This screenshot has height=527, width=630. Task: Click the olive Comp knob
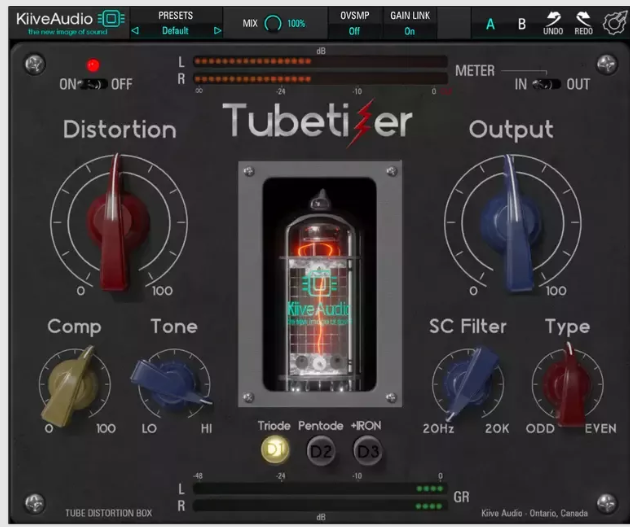[x=72, y=385]
